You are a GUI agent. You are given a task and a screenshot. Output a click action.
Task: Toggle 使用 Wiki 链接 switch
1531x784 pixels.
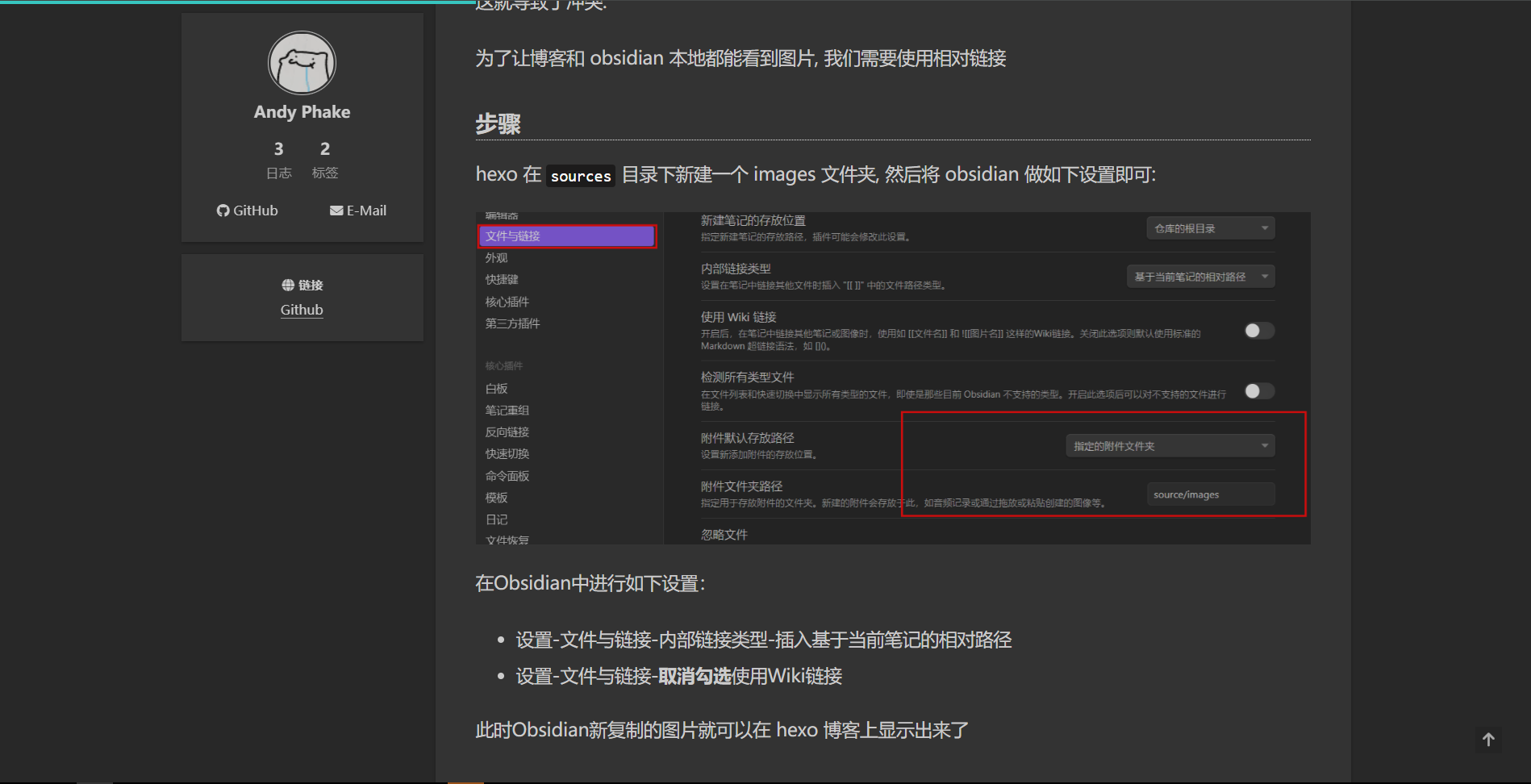[1259, 331]
